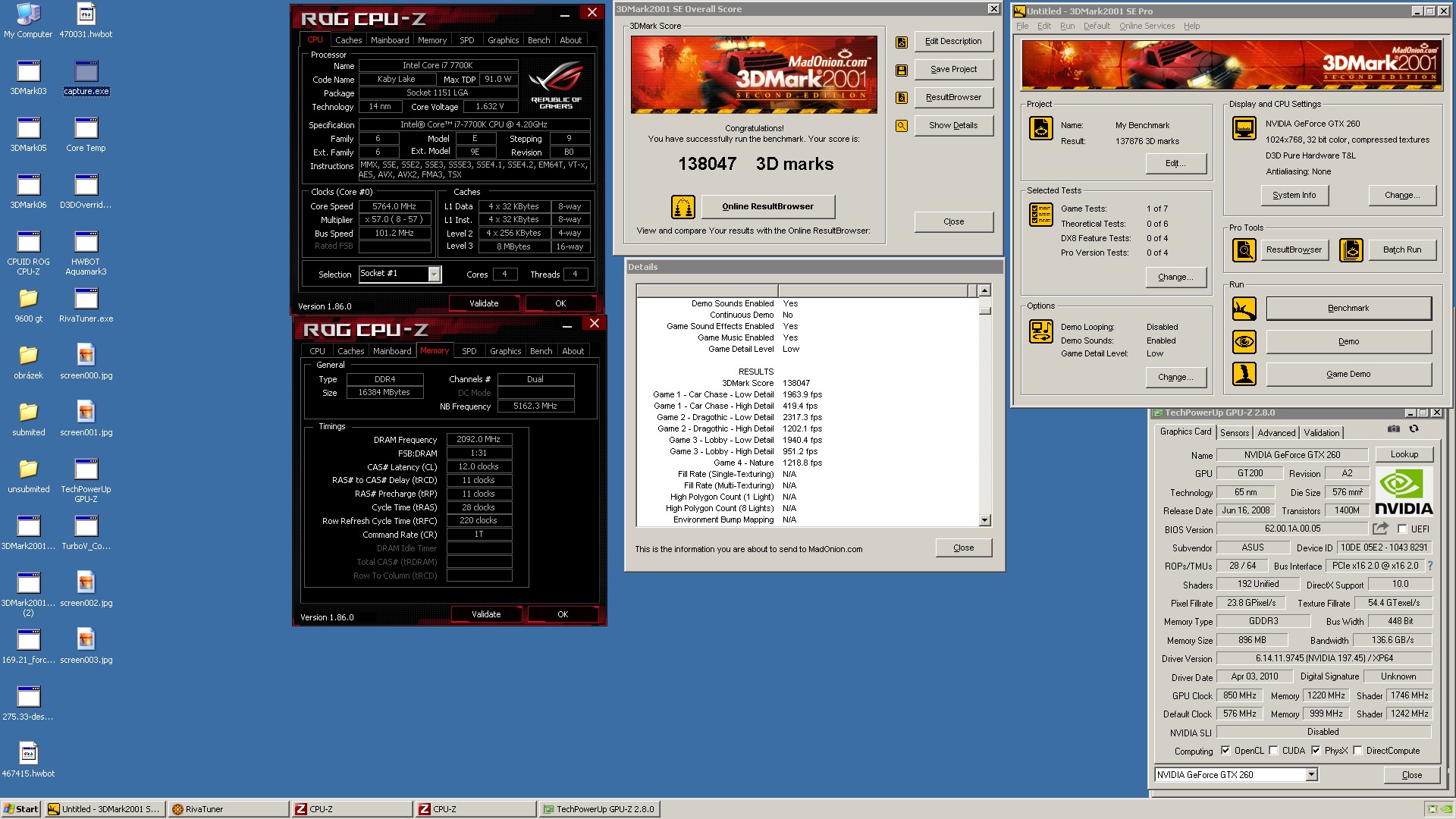Select the TechPowerUp GPU-Z desktop icon
1456x819 pixels.
tap(86, 481)
